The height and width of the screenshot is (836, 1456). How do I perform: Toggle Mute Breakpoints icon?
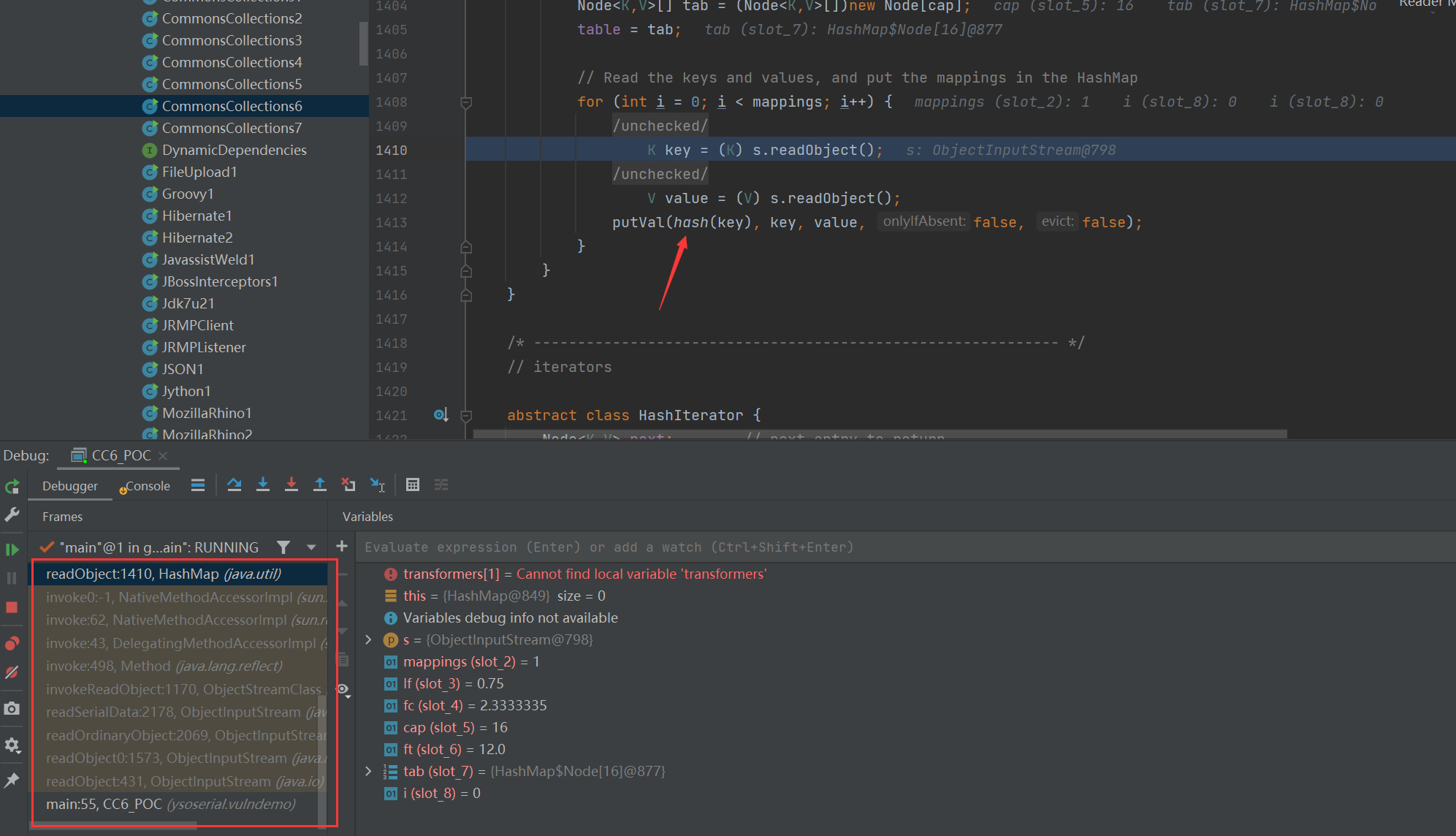coord(12,672)
